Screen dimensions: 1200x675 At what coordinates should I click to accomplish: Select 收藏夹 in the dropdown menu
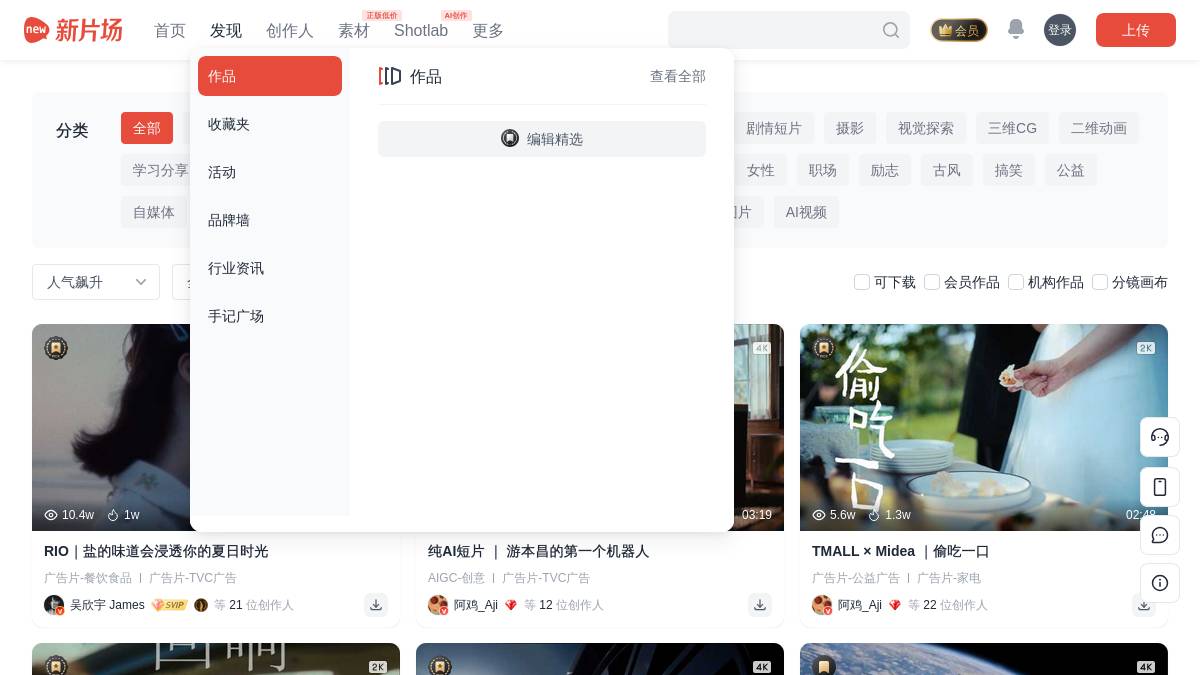pyautogui.click(x=270, y=124)
